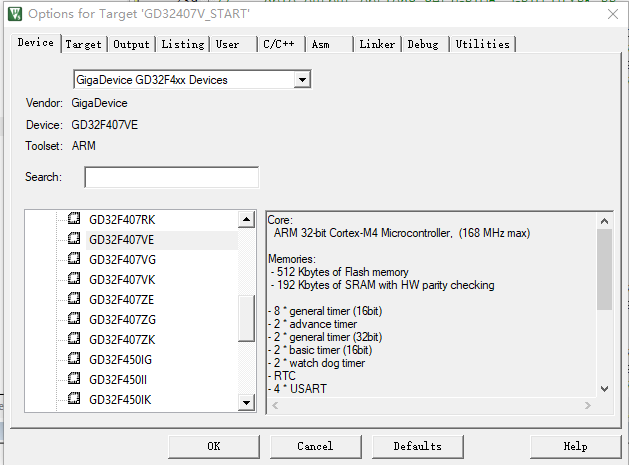The image size is (629, 465).
Task: Click description pane scroll up arrow
Action: (x=605, y=221)
